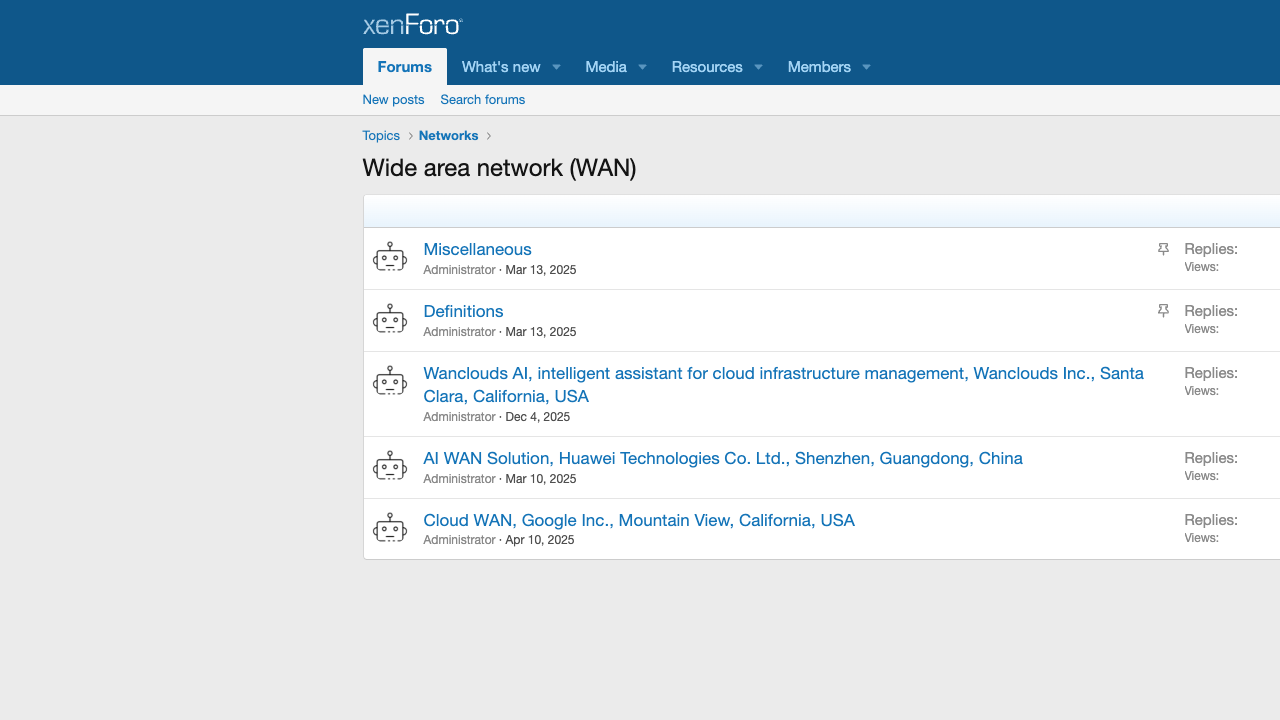The height and width of the screenshot is (720, 1280).
Task: Click the pin icon on Miscellaneous row
Action: [1163, 249]
